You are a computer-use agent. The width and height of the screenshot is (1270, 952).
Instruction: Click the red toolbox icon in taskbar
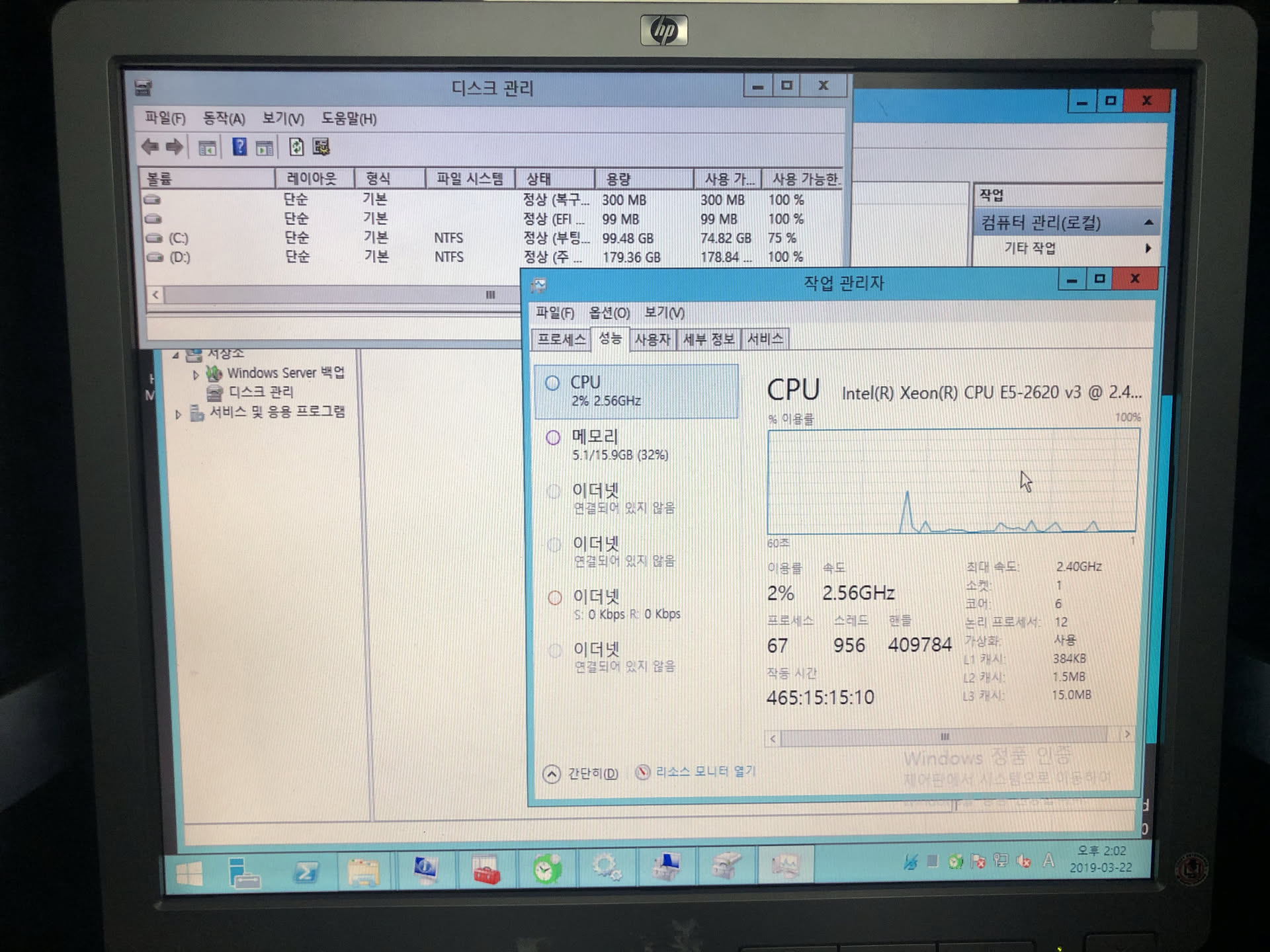click(487, 871)
